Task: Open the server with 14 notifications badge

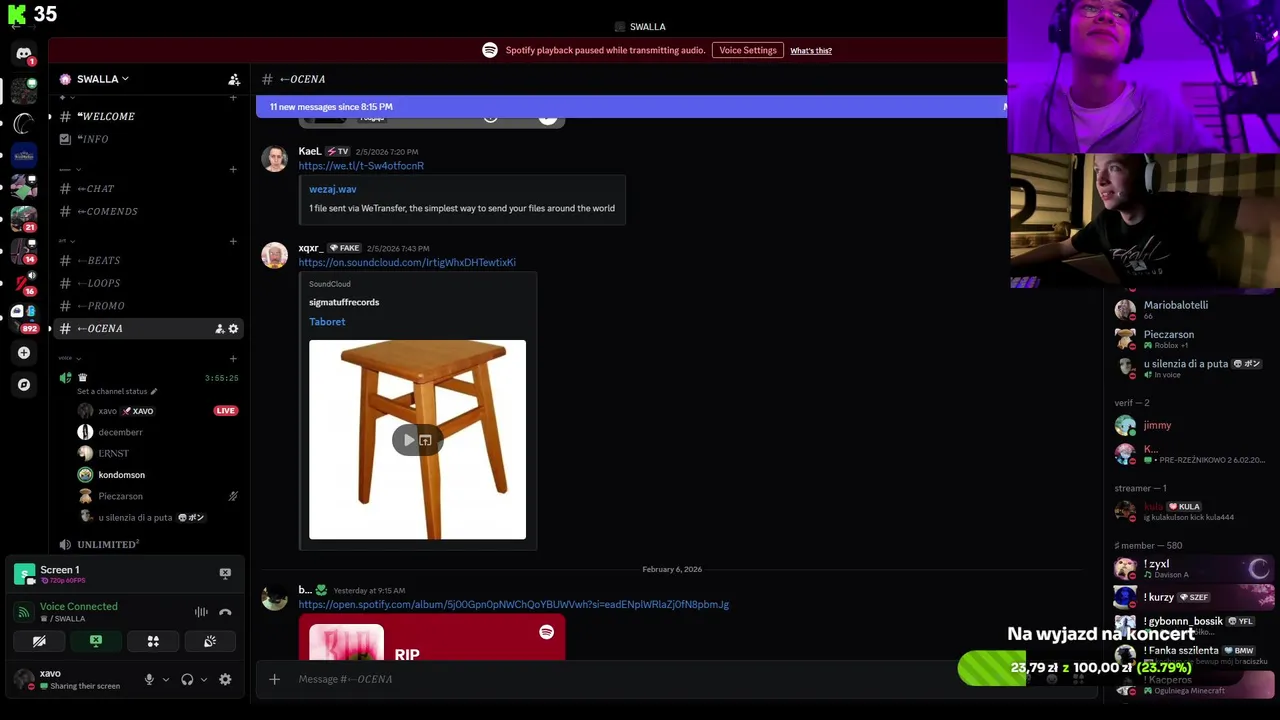Action: point(24,251)
